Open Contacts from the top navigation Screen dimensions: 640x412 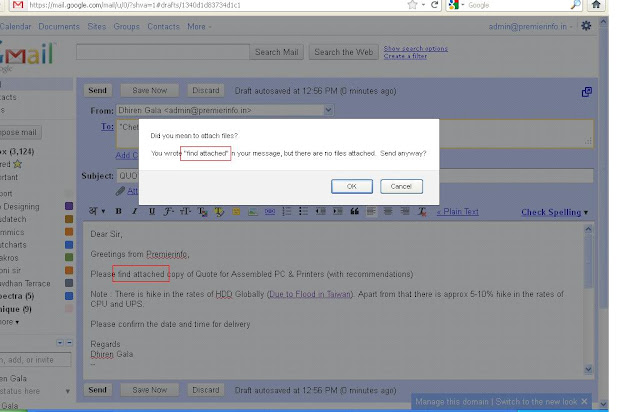pos(163,27)
